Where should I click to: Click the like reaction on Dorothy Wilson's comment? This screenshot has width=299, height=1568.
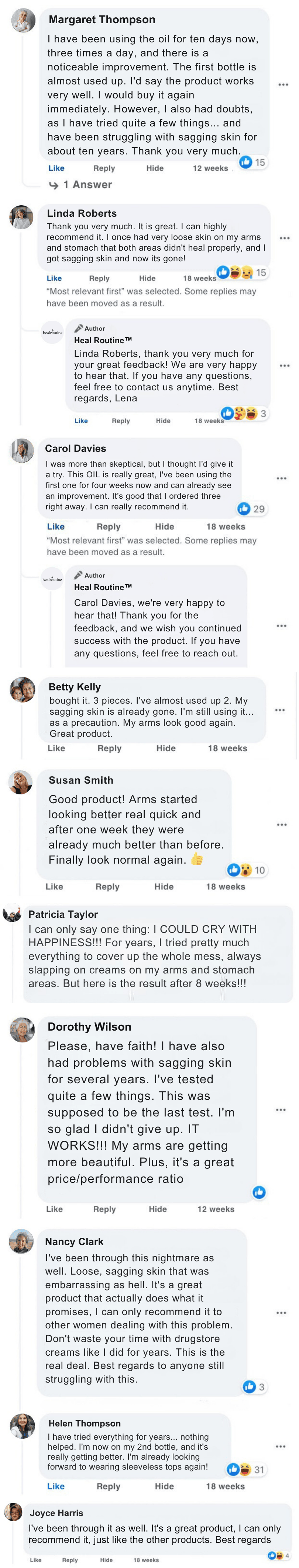tap(259, 1192)
